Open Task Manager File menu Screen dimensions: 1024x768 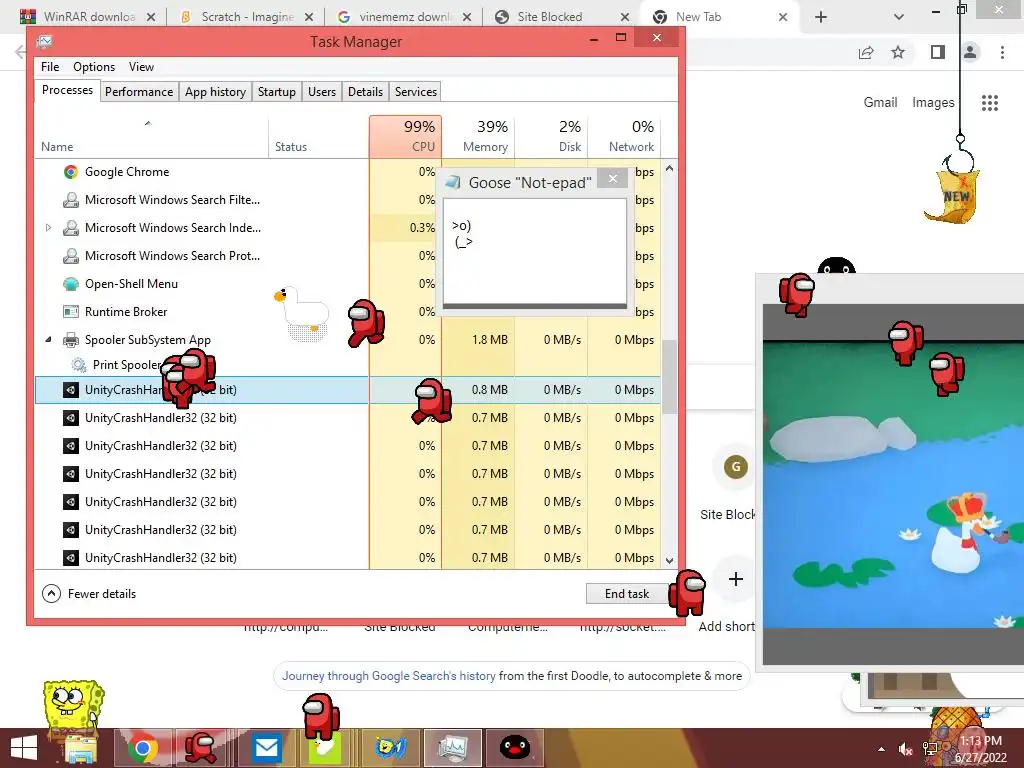click(x=50, y=67)
